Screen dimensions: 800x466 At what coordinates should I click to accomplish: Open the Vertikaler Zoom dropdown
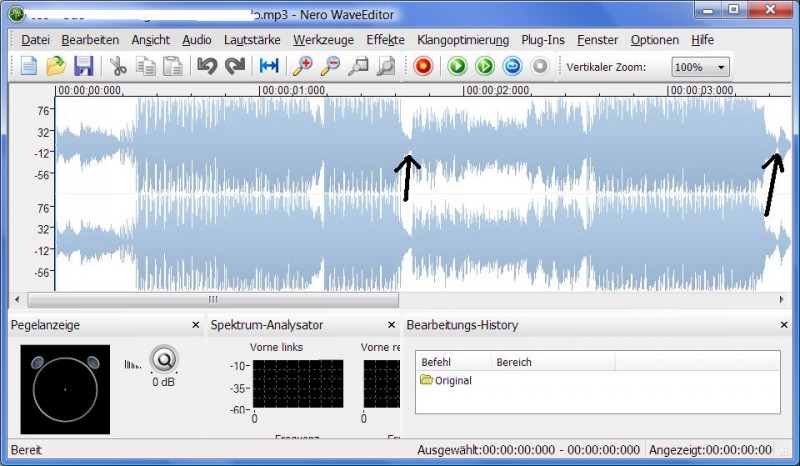tap(700, 67)
